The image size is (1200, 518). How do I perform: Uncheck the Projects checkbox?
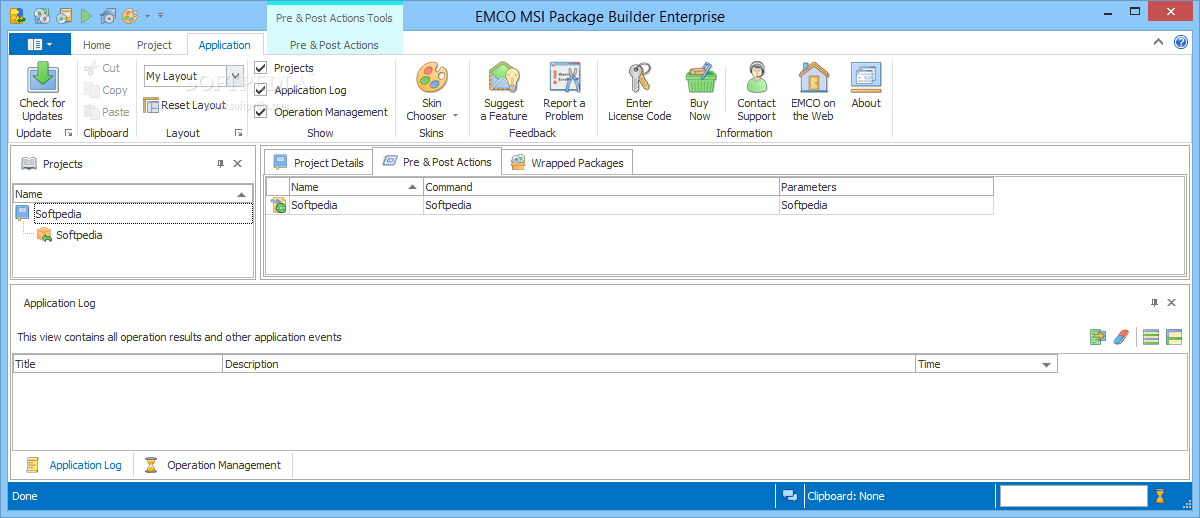[261, 68]
